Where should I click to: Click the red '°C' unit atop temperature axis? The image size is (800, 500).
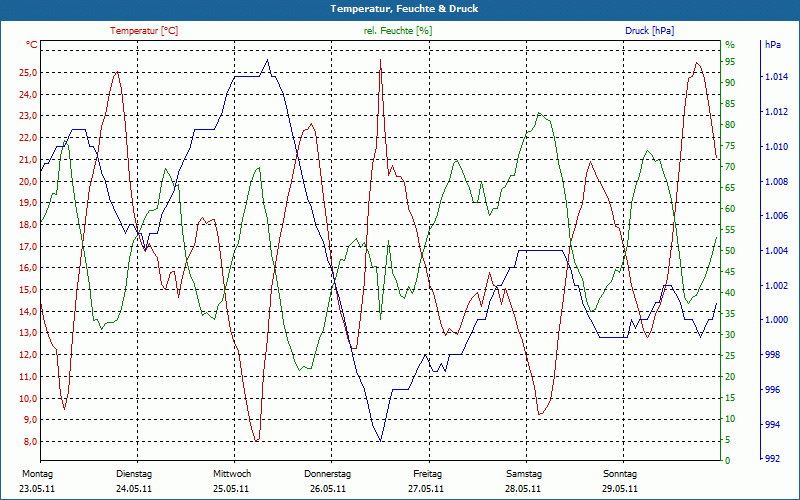coord(32,45)
